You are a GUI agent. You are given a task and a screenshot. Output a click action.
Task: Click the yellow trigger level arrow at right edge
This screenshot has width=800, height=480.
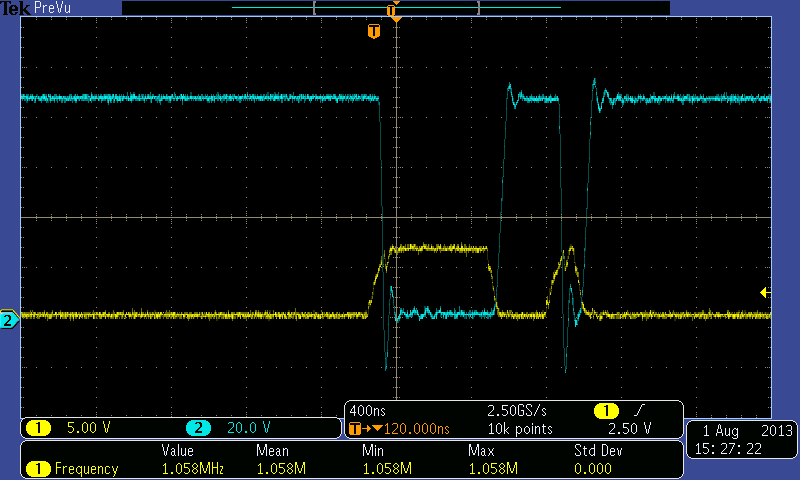click(765, 292)
